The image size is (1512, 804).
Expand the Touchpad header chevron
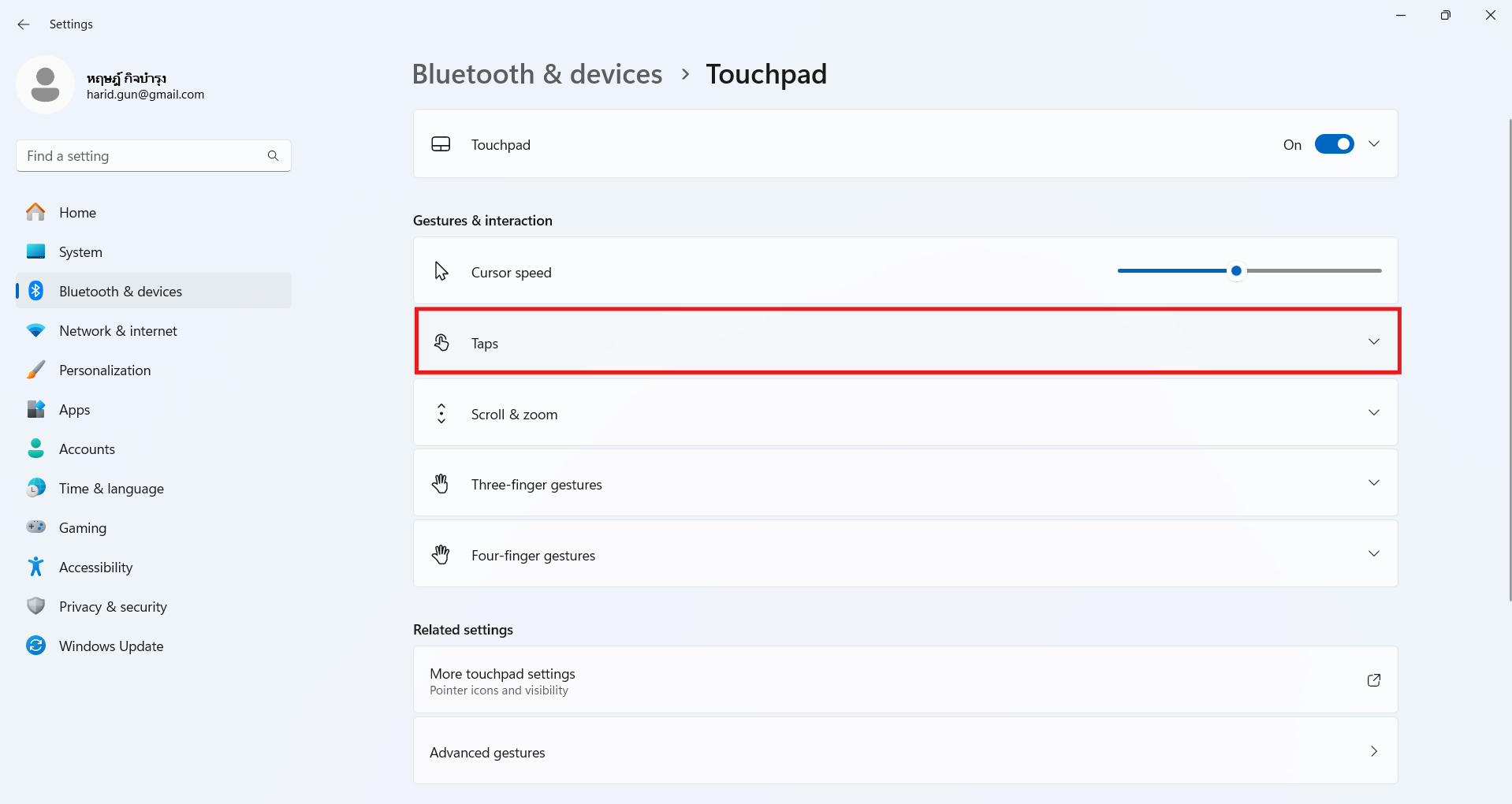coord(1374,144)
